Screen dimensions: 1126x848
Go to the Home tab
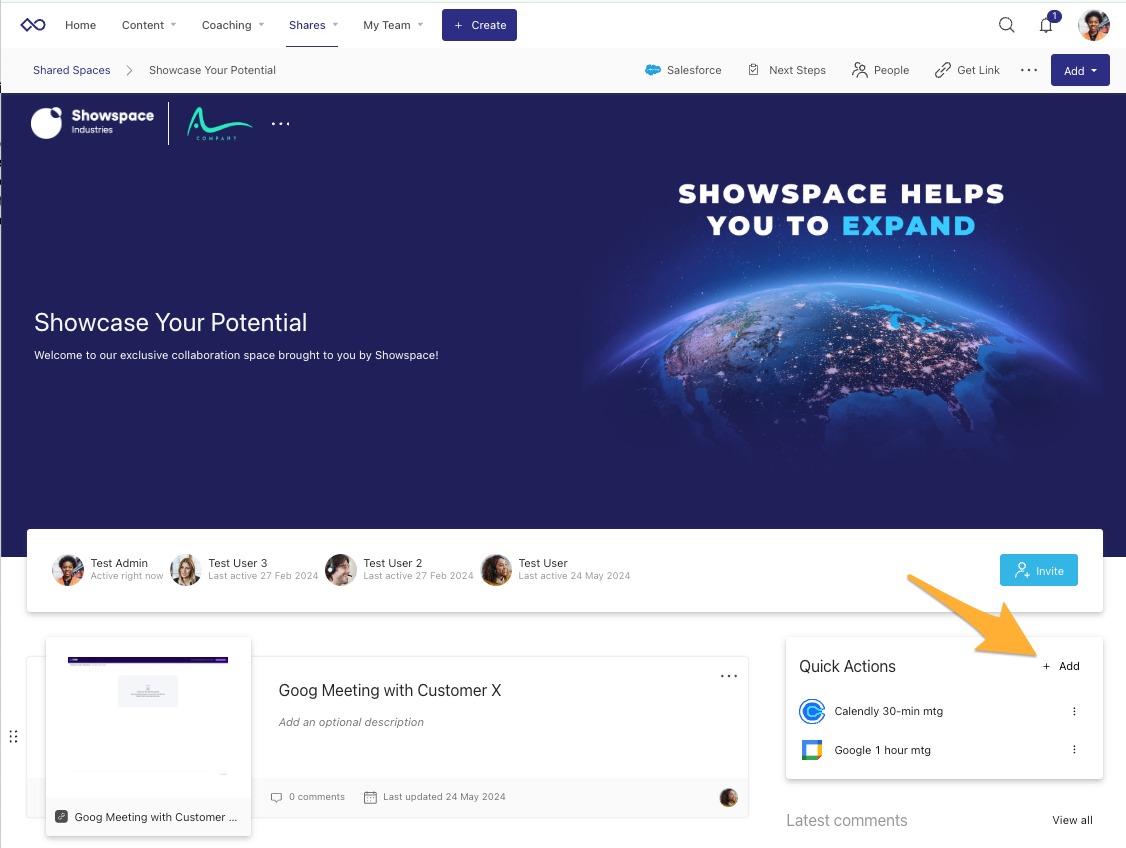(80, 25)
